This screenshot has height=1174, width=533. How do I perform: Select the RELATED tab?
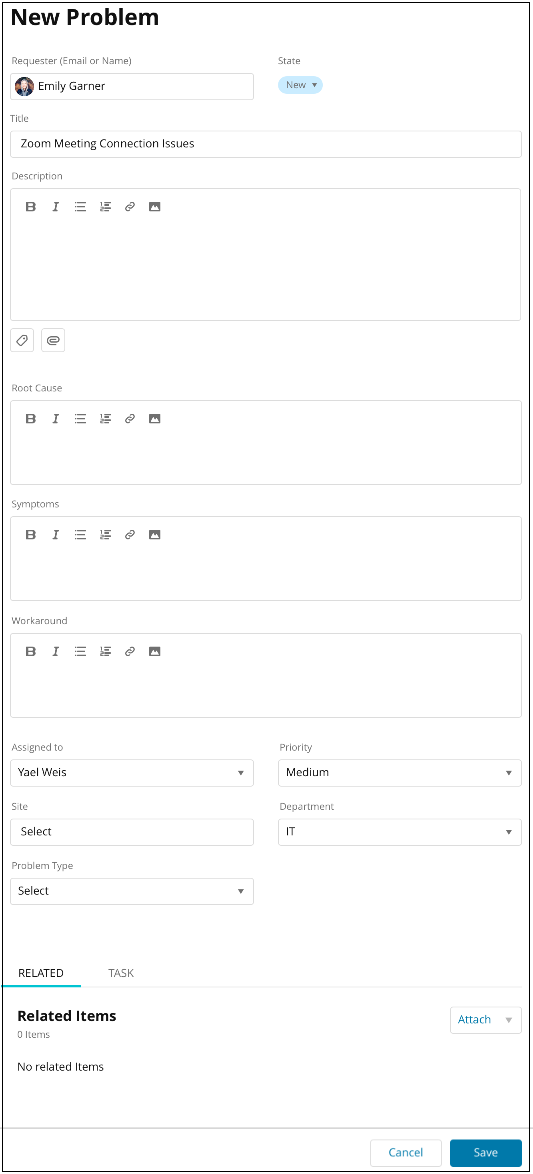pos(40,973)
